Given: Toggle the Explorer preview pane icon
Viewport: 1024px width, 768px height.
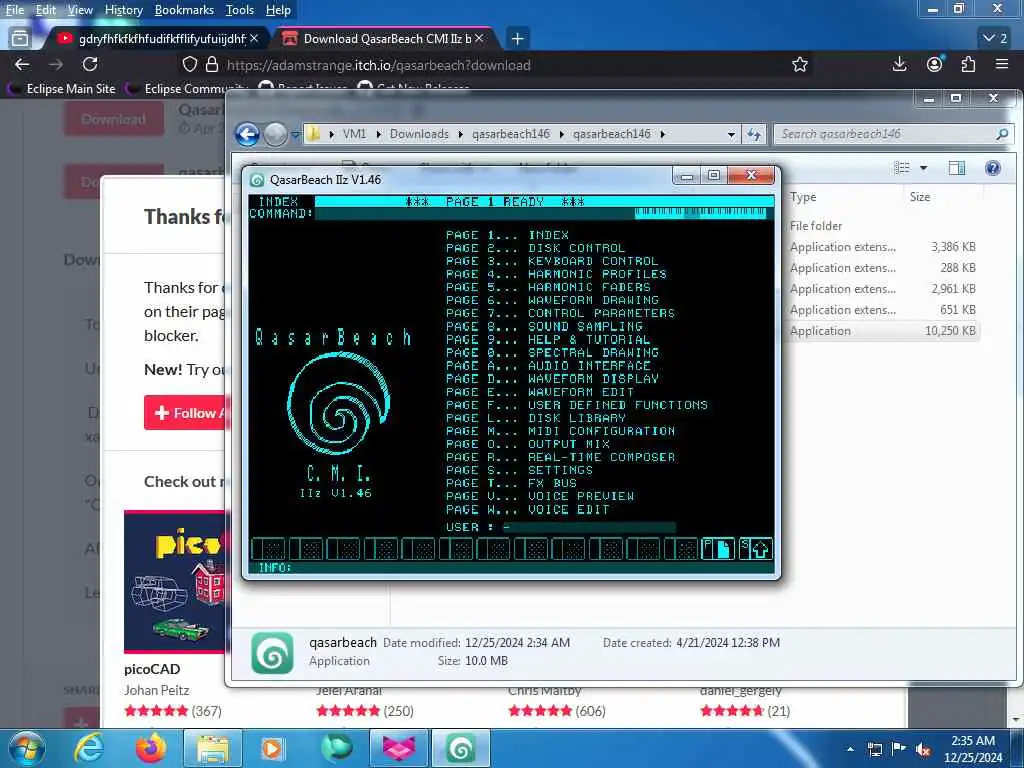Looking at the screenshot, I should (957, 168).
